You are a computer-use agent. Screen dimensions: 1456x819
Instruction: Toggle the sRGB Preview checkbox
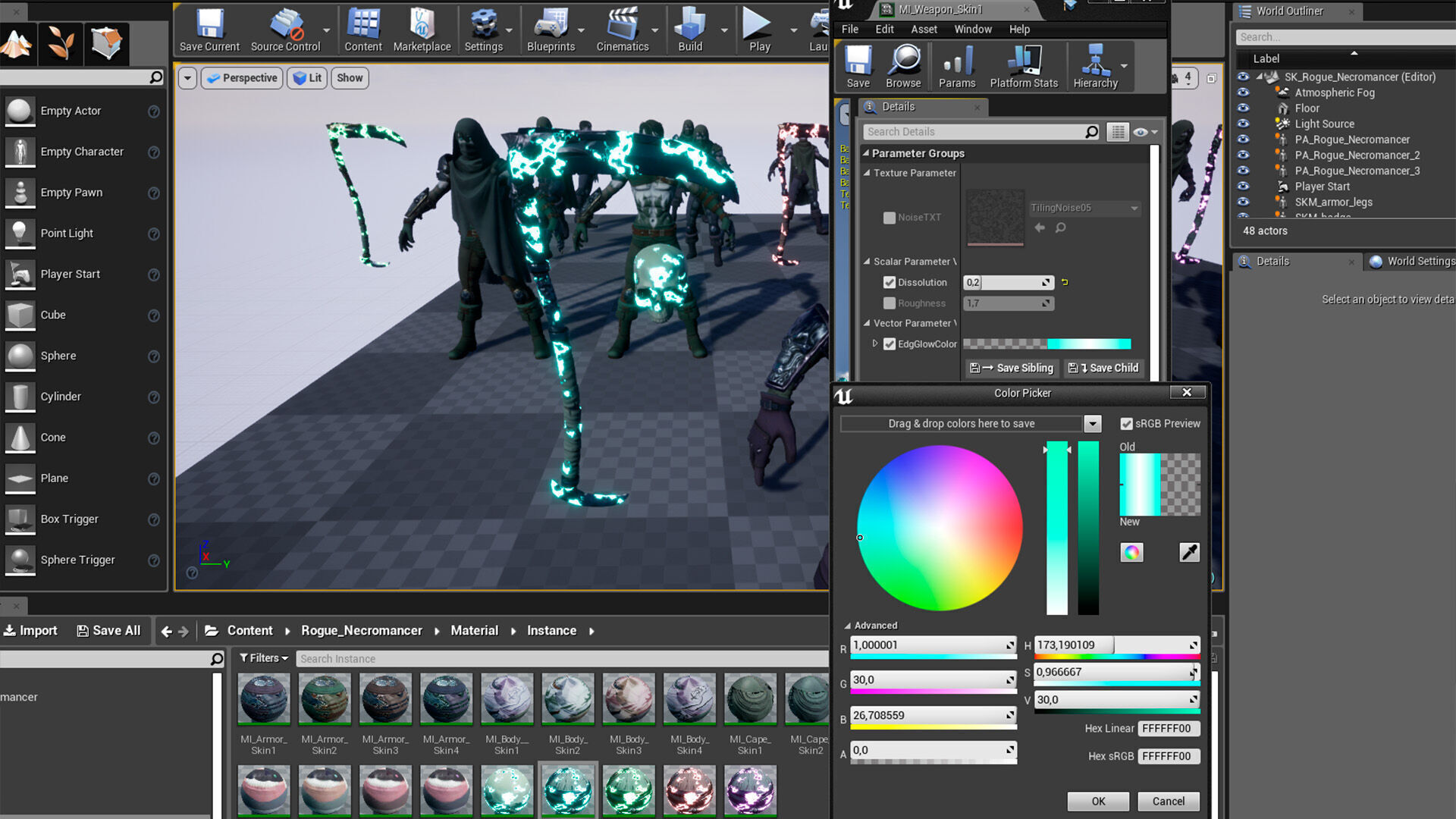point(1126,424)
